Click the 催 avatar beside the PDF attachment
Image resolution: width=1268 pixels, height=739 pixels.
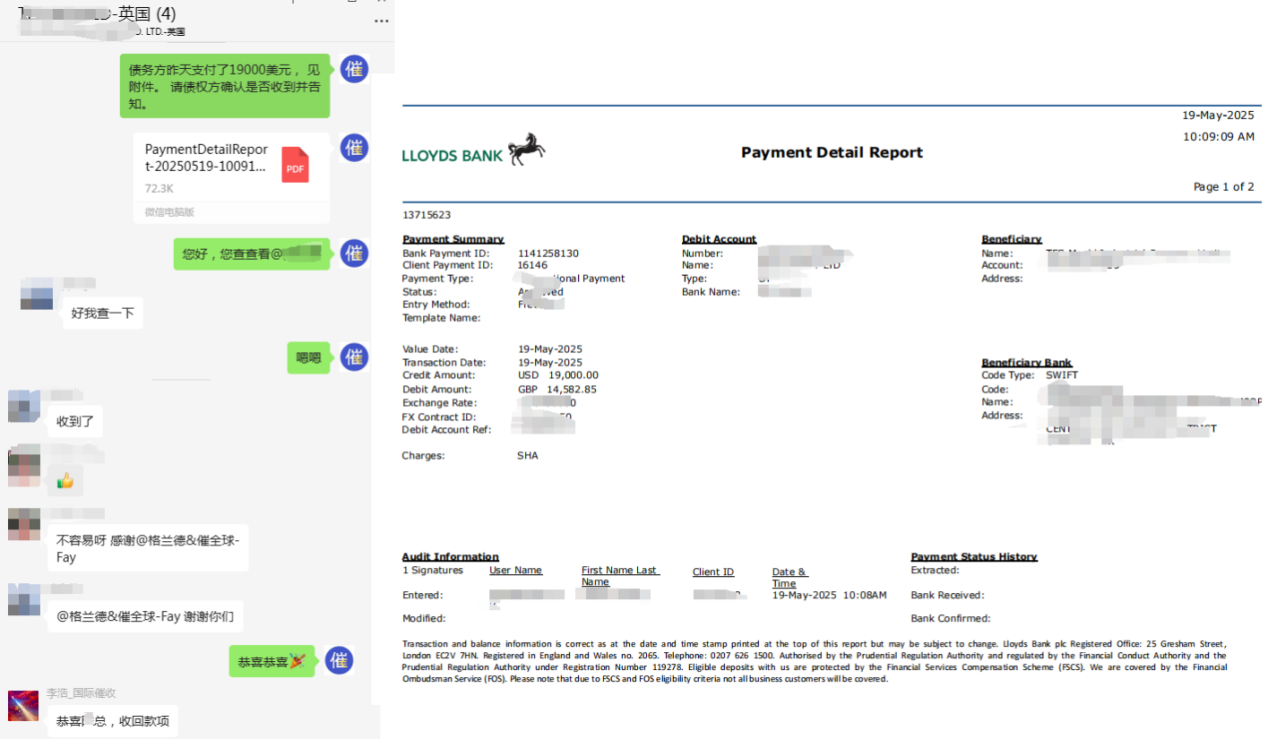pos(354,148)
